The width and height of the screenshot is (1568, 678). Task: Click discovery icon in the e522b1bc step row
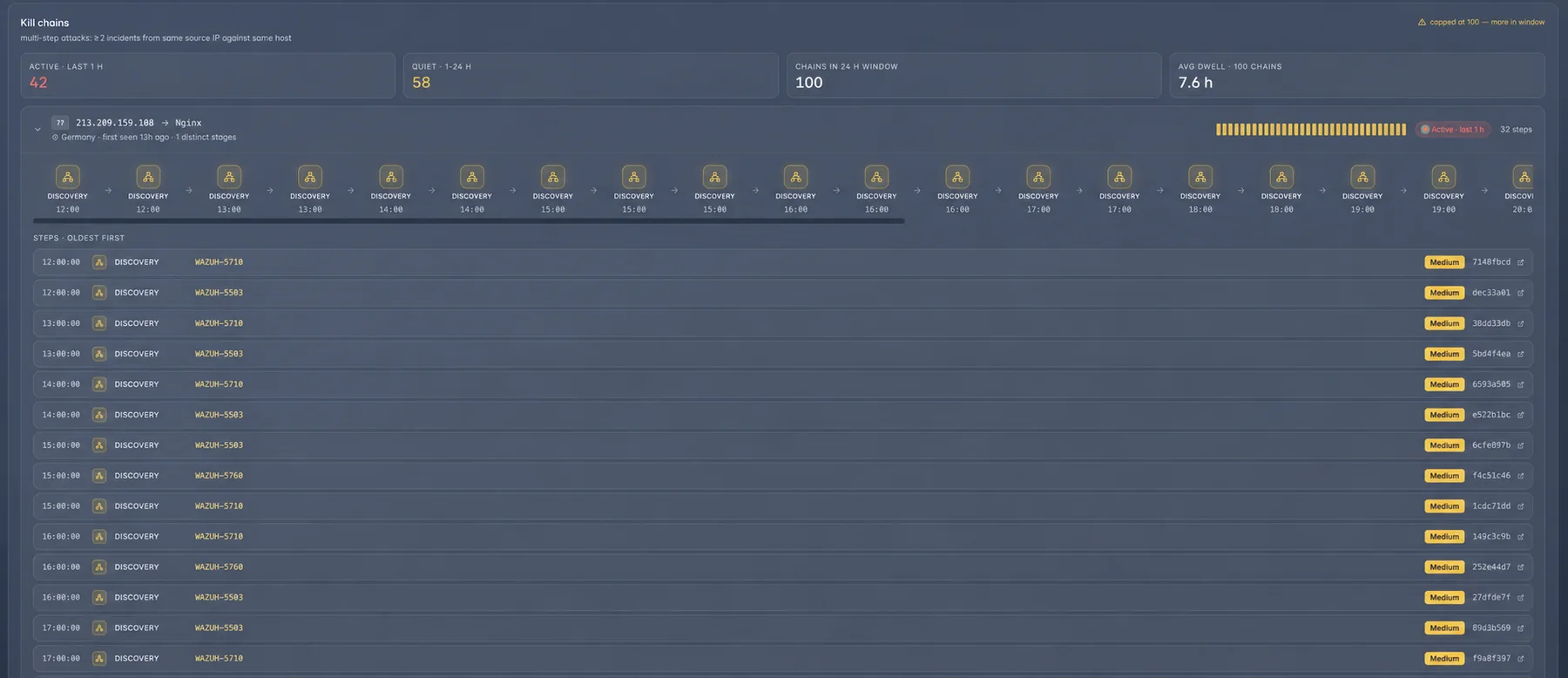[x=99, y=415]
